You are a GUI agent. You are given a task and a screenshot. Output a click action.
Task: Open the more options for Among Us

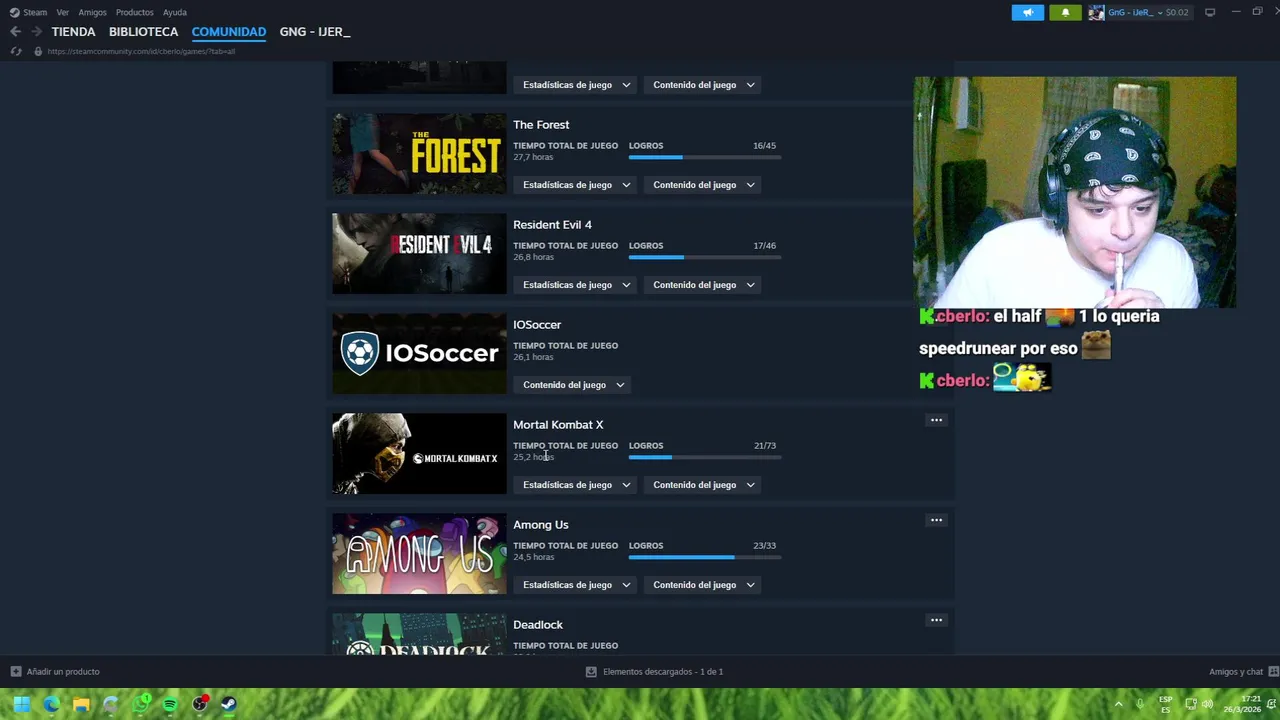tap(936, 520)
